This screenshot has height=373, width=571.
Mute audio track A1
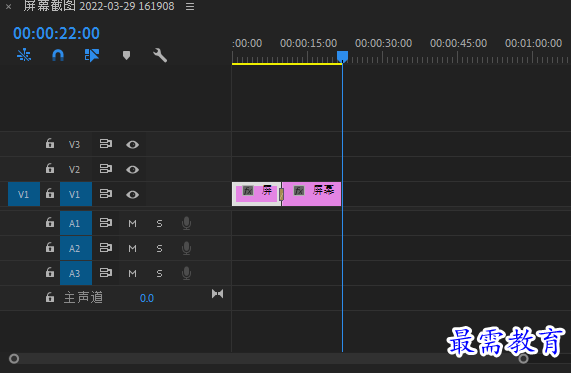coord(132,223)
